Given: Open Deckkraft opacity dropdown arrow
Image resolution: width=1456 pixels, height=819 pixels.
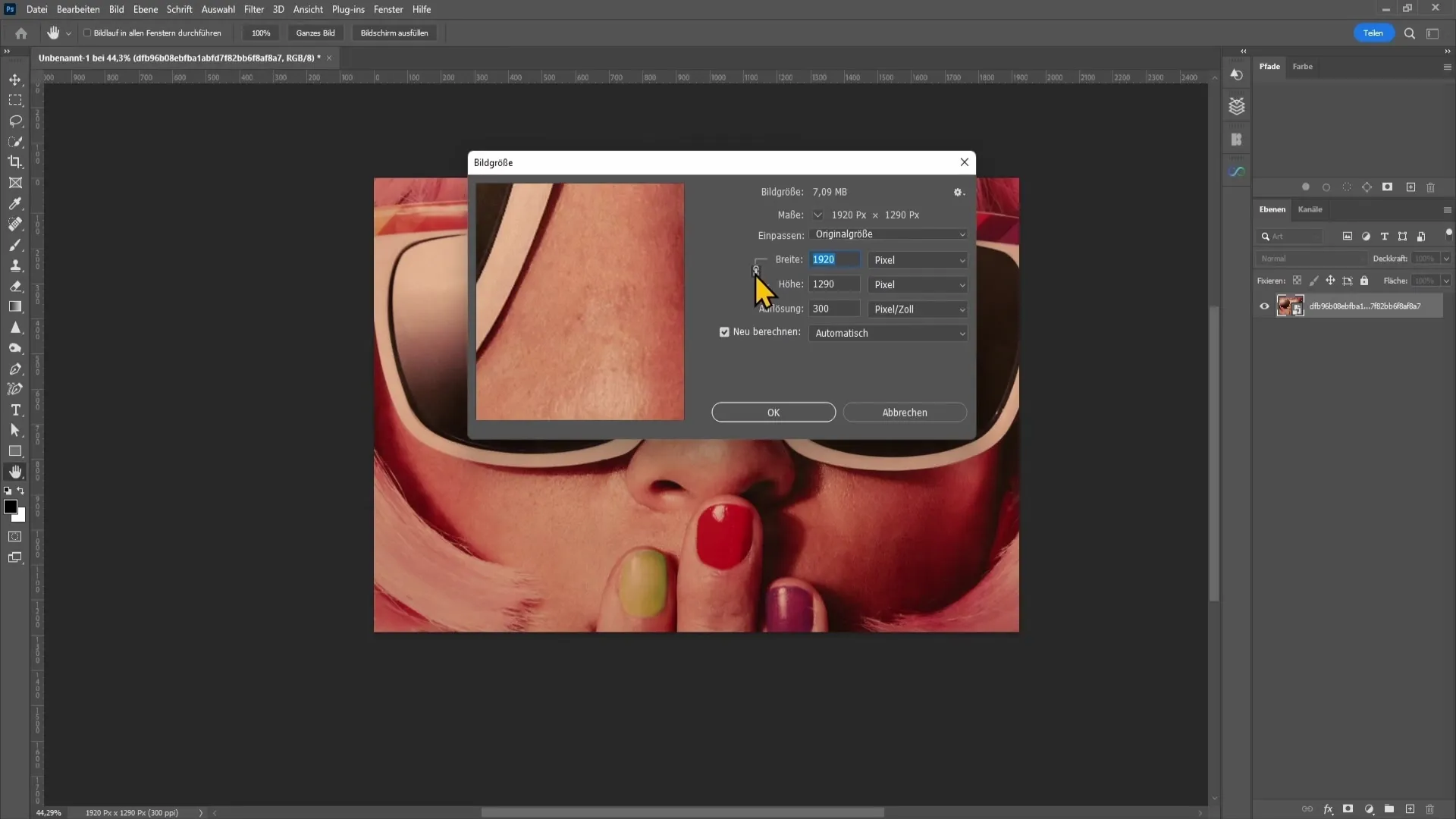Looking at the screenshot, I should [1446, 259].
